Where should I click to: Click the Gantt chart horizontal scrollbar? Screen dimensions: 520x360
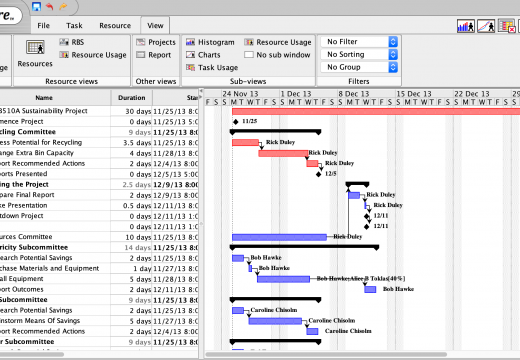326,354
